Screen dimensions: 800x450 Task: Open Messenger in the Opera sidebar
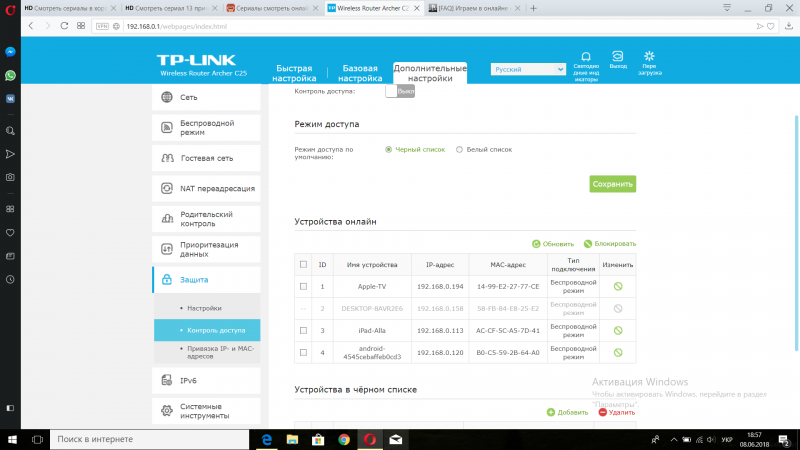(x=10, y=51)
